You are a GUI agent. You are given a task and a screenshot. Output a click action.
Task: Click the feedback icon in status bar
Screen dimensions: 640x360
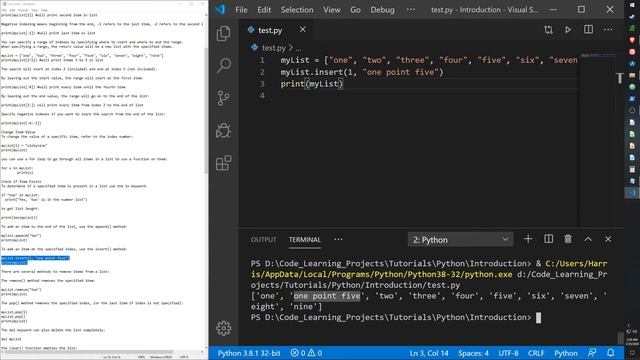point(592,353)
